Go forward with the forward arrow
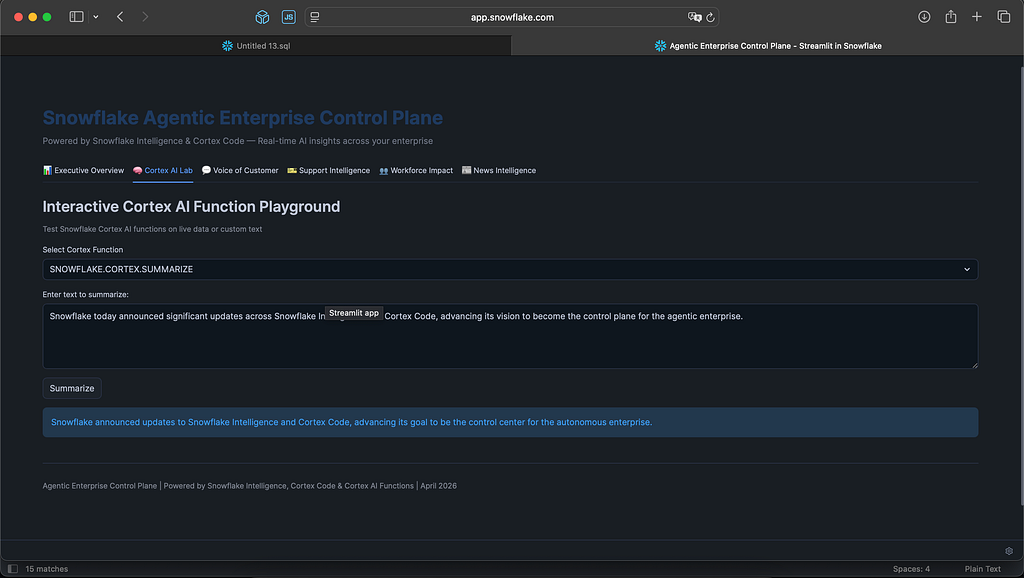 coord(145,17)
